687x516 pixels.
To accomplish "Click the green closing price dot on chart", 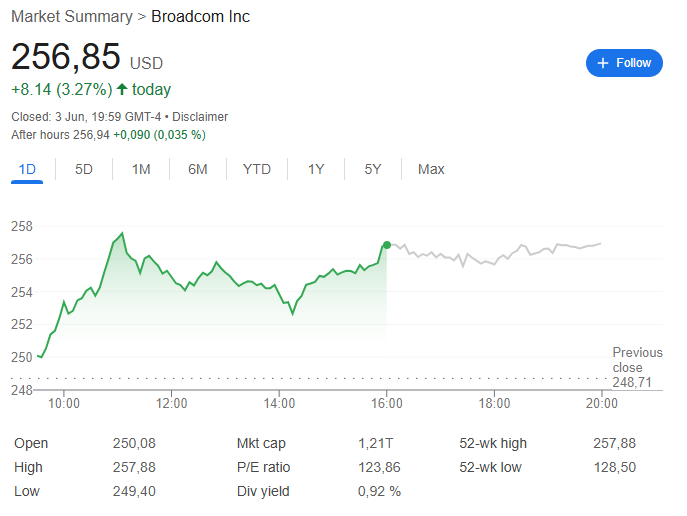I will 387,244.
